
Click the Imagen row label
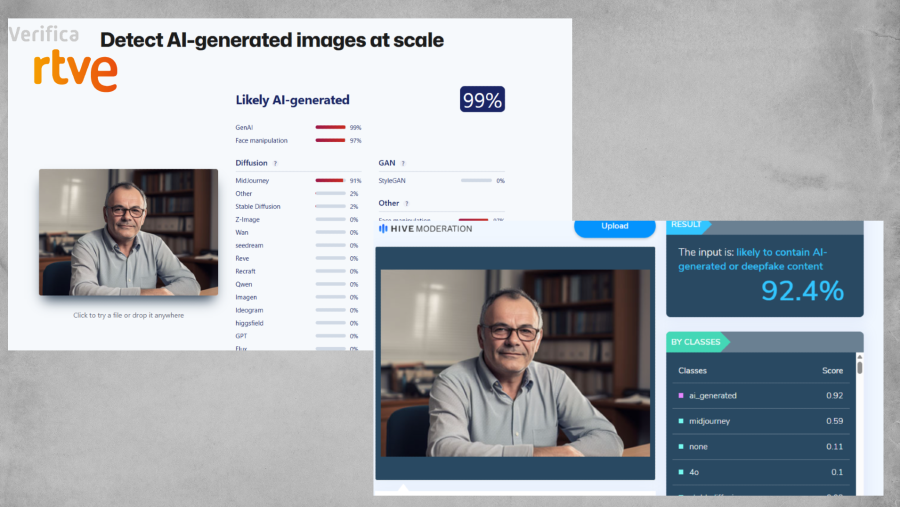pyautogui.click(x=246, y=297)
